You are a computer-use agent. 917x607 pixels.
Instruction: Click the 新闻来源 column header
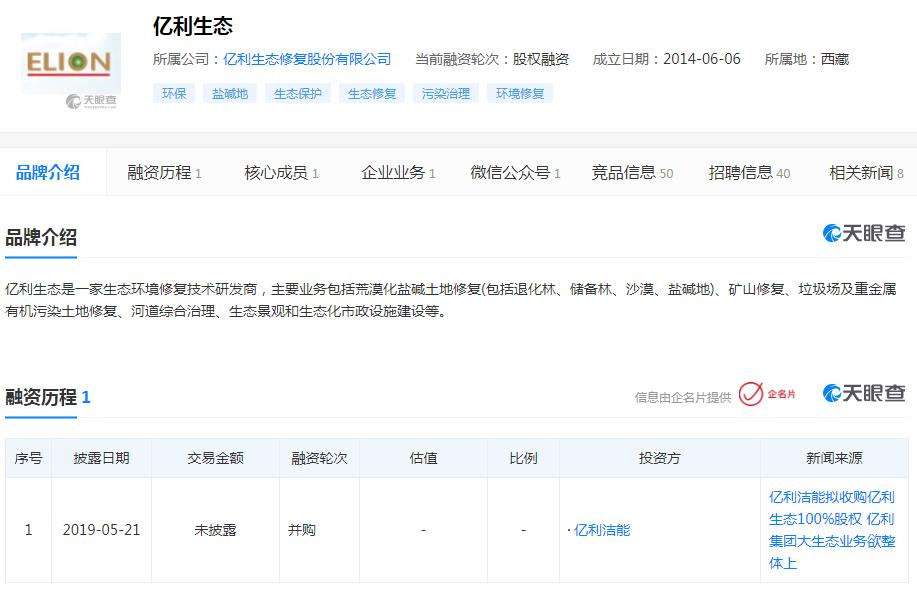(835, 458)
